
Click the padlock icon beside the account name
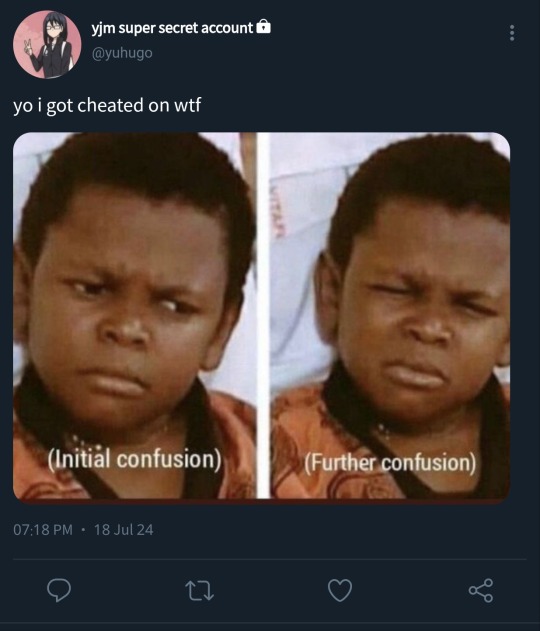tap(264, 27)
